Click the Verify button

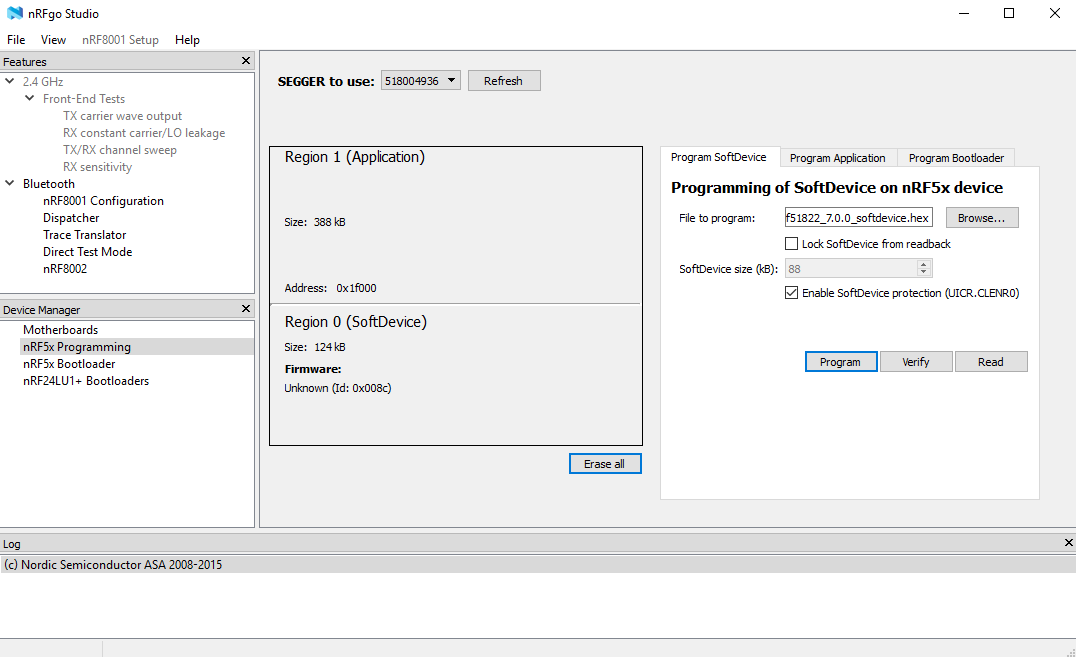(916, 362)
